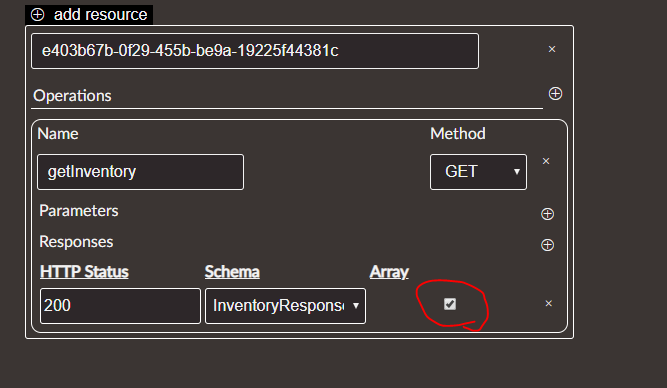This screenshot has width=667, height=388.
Task: Click the HTTP Status column header
Action: pyautogui.click(x=84, y=272)
